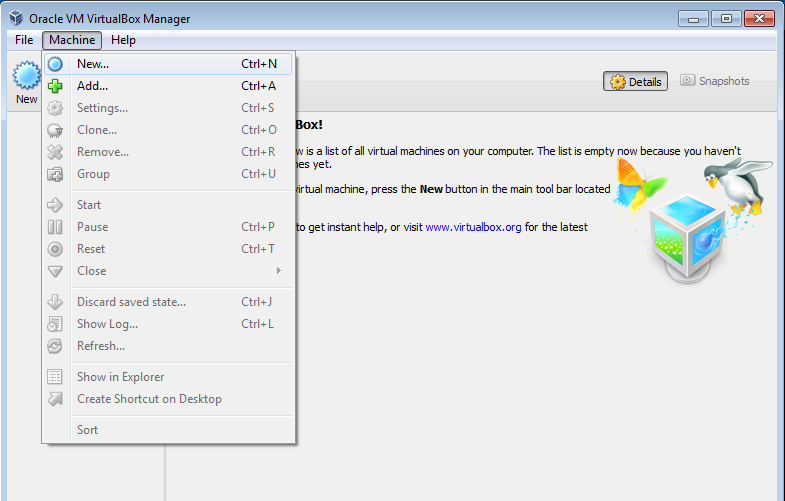
Task: Expand the Close submenu arrow
Action: pyautogui.click(x=279, y=271)
